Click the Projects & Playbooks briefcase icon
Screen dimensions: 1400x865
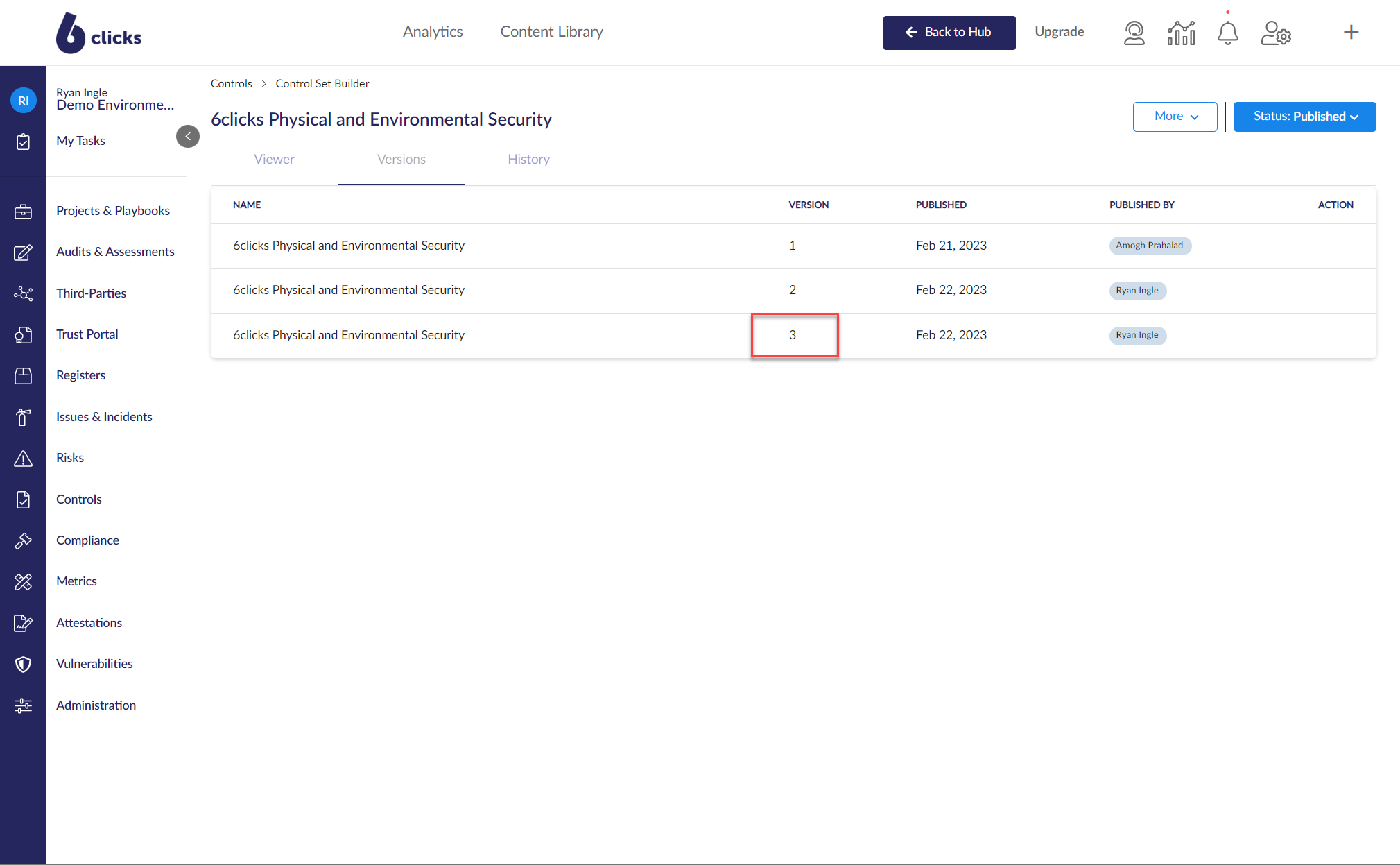coord(23,212)
